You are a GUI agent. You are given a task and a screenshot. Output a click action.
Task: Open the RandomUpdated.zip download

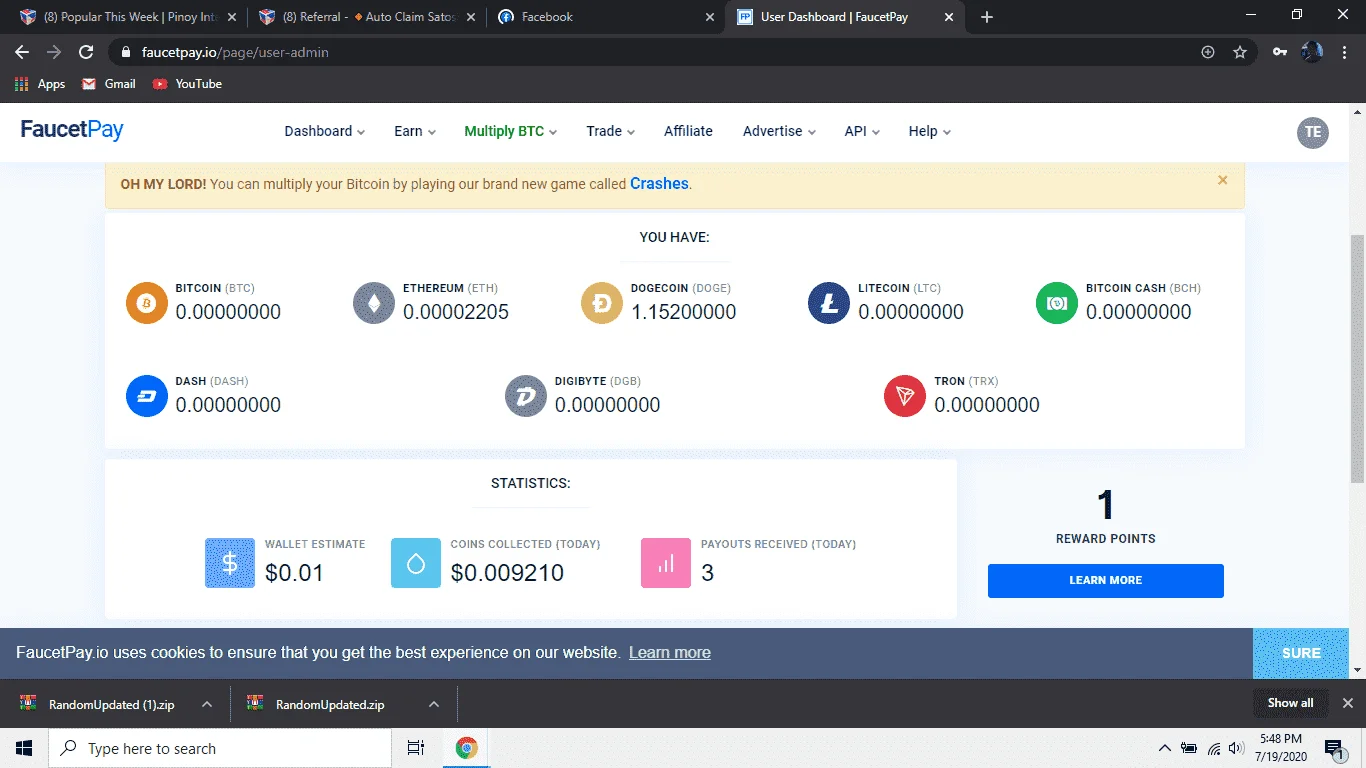pyautogui.click(x=318, y=704)
